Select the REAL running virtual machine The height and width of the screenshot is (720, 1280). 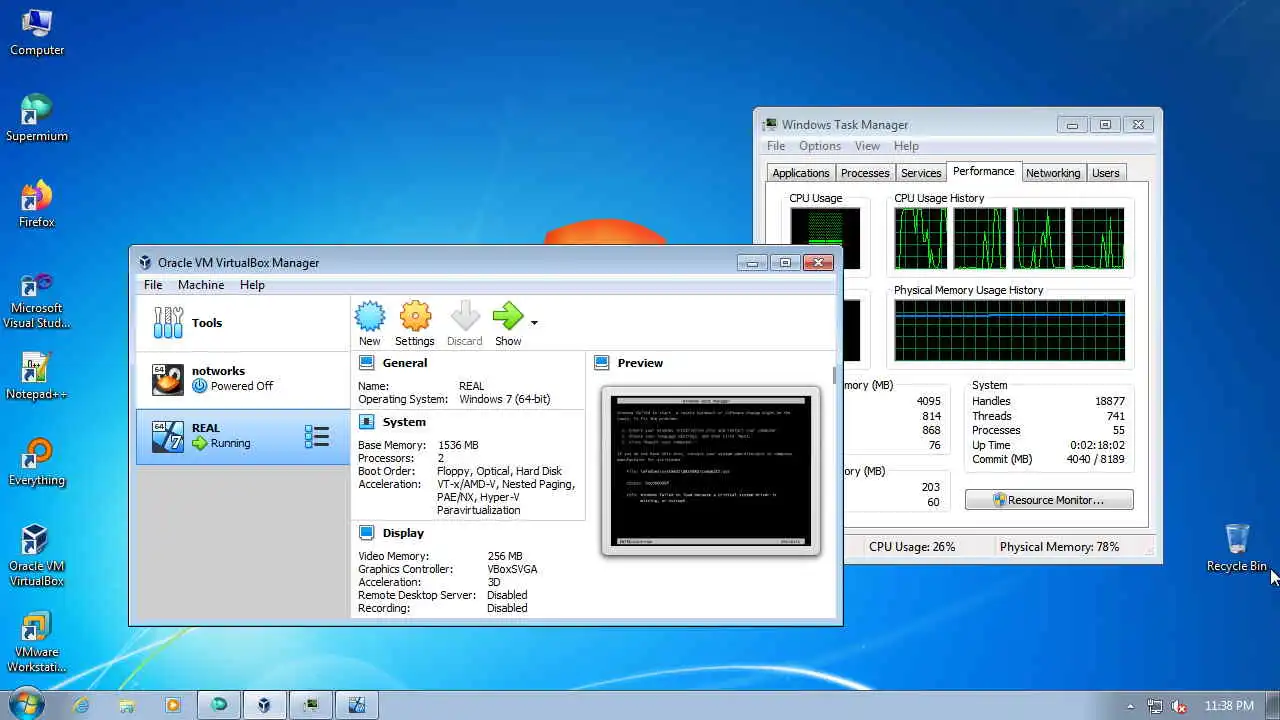point(243,436)
